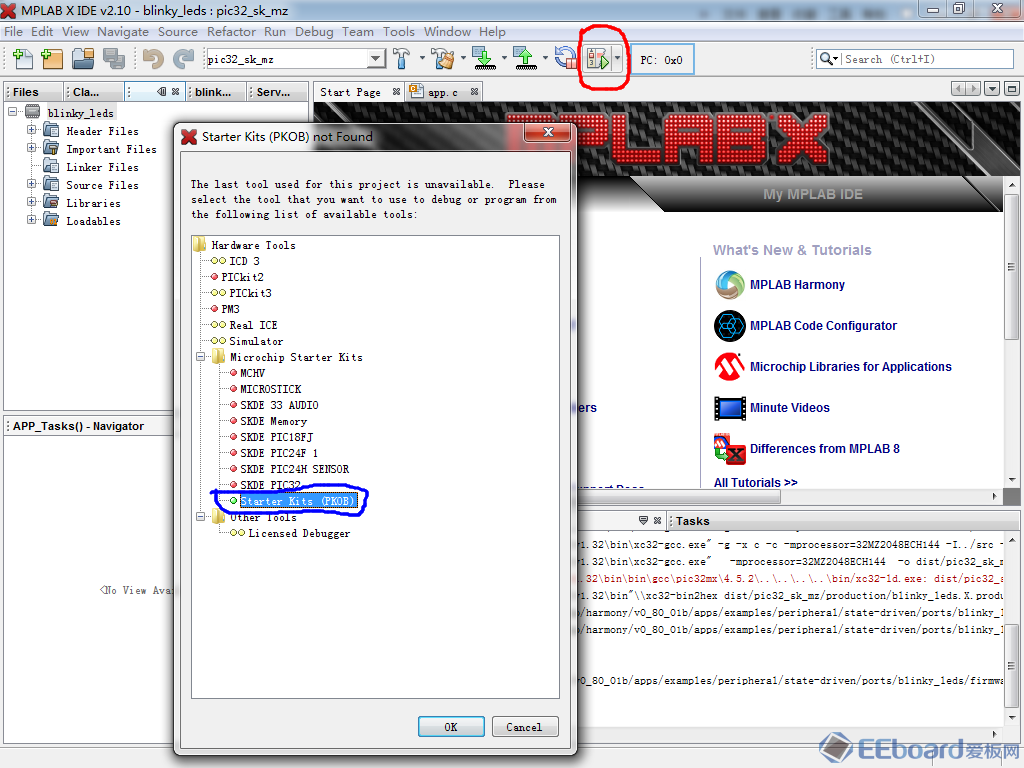Click the search magnifier icon
Image resolution: width=1024 pixels, height=768 pixels.
pos(827,59)
